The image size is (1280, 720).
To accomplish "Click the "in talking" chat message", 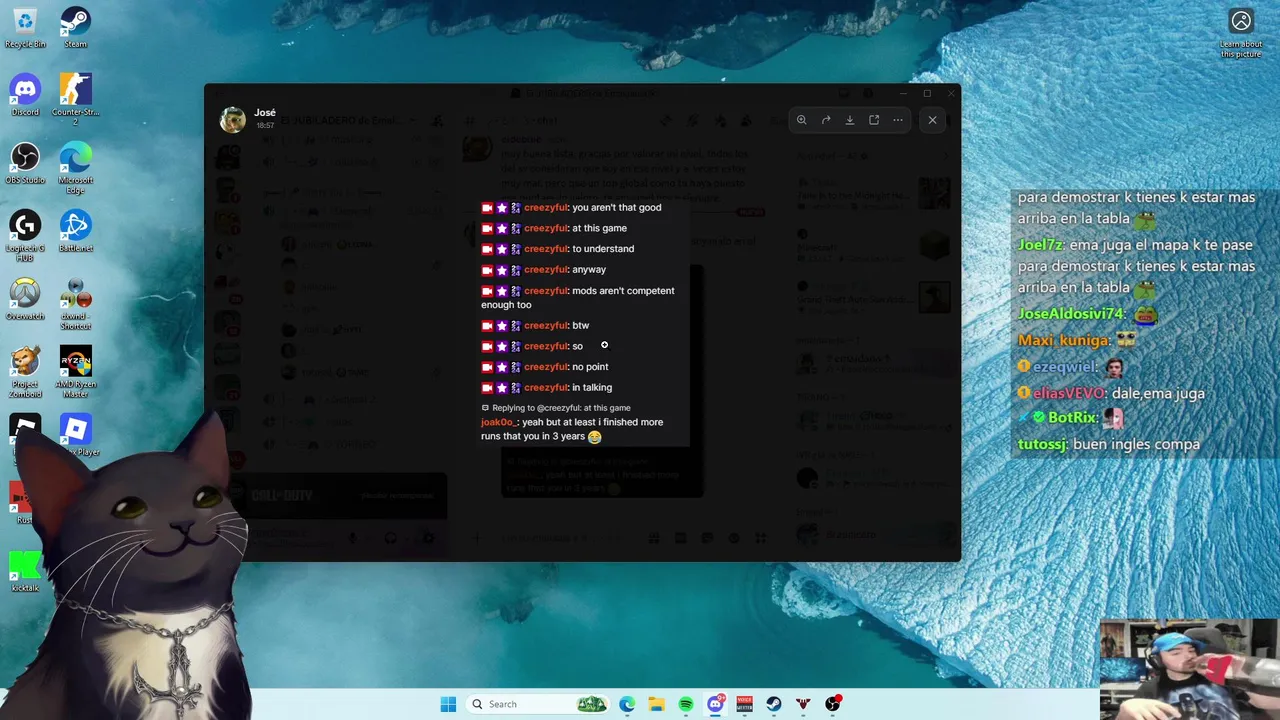I will [592, 388].
